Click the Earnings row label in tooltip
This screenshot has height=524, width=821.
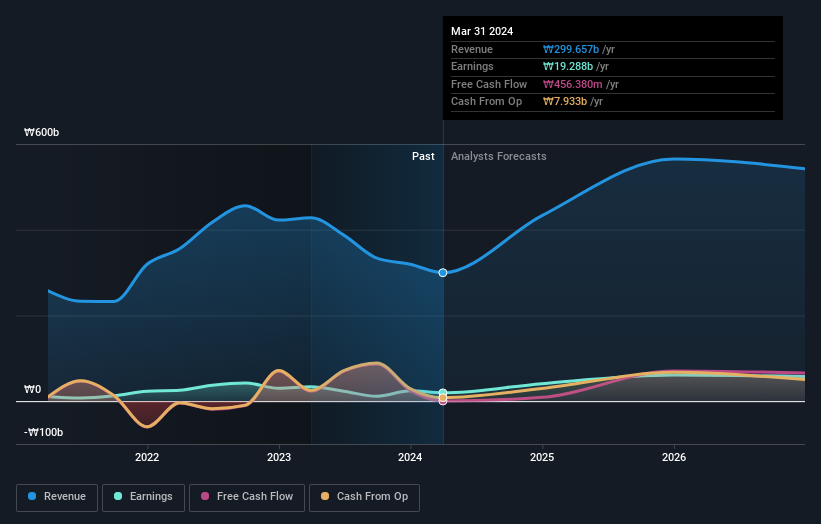472,66
